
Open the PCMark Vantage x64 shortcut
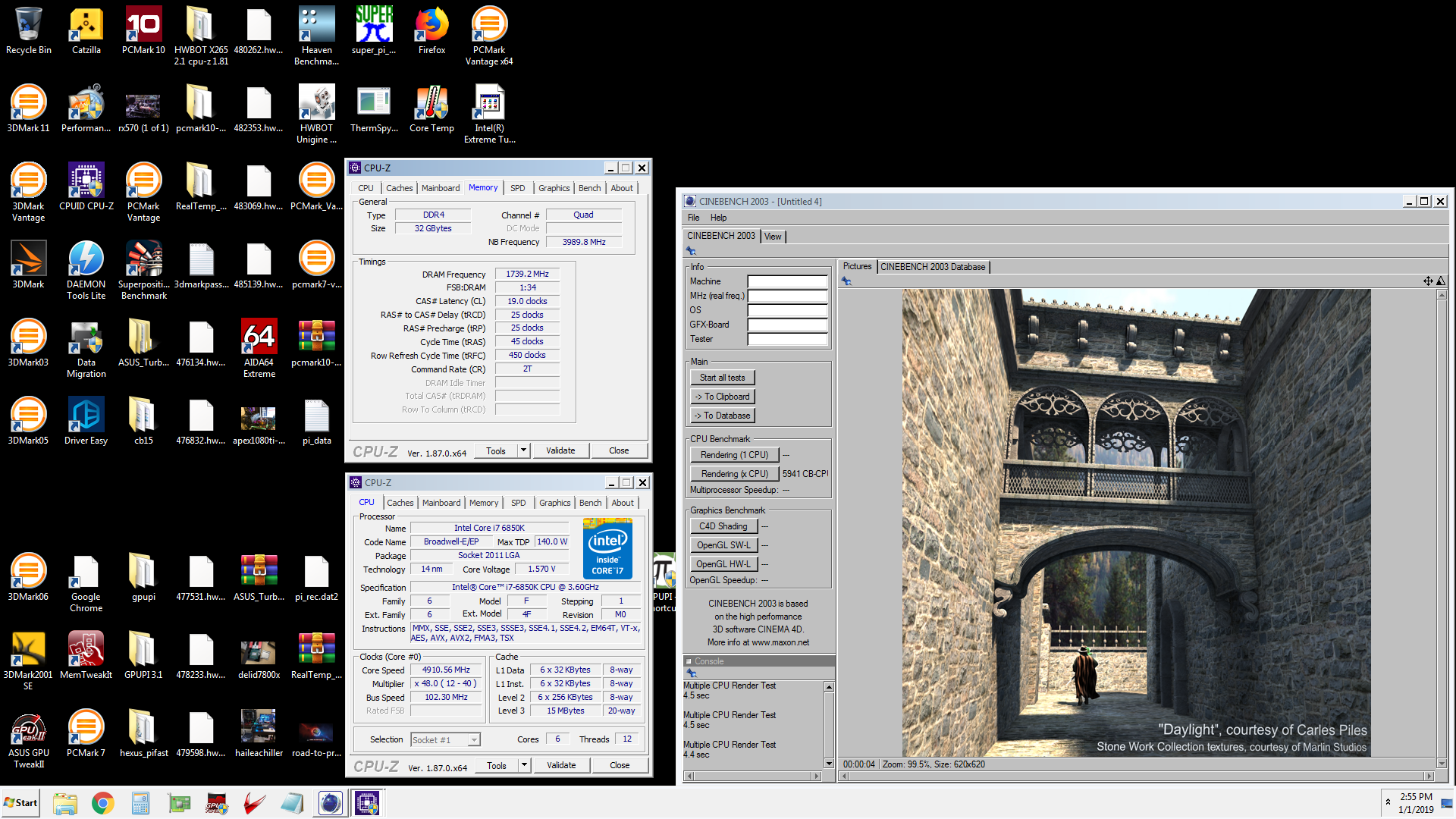pyautogui.click(x=489, y=36)
